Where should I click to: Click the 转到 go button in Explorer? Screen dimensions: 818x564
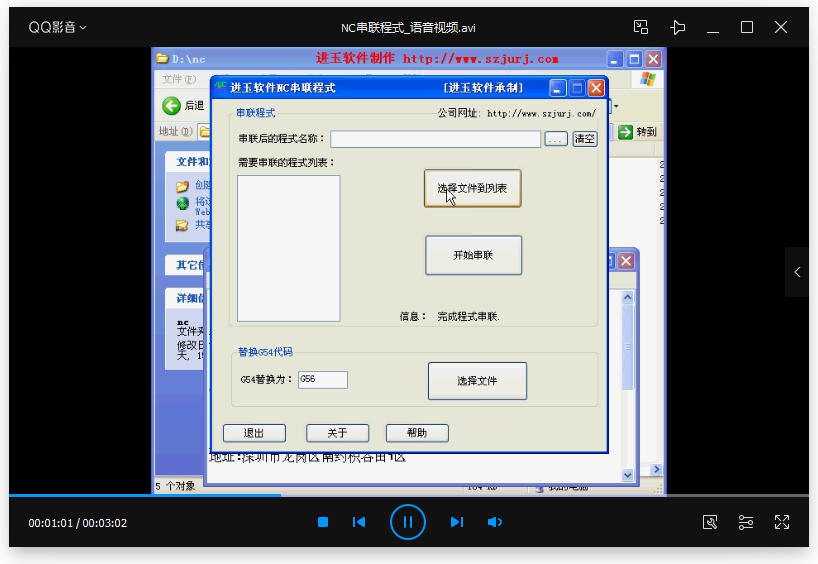(x=637, y=132)
